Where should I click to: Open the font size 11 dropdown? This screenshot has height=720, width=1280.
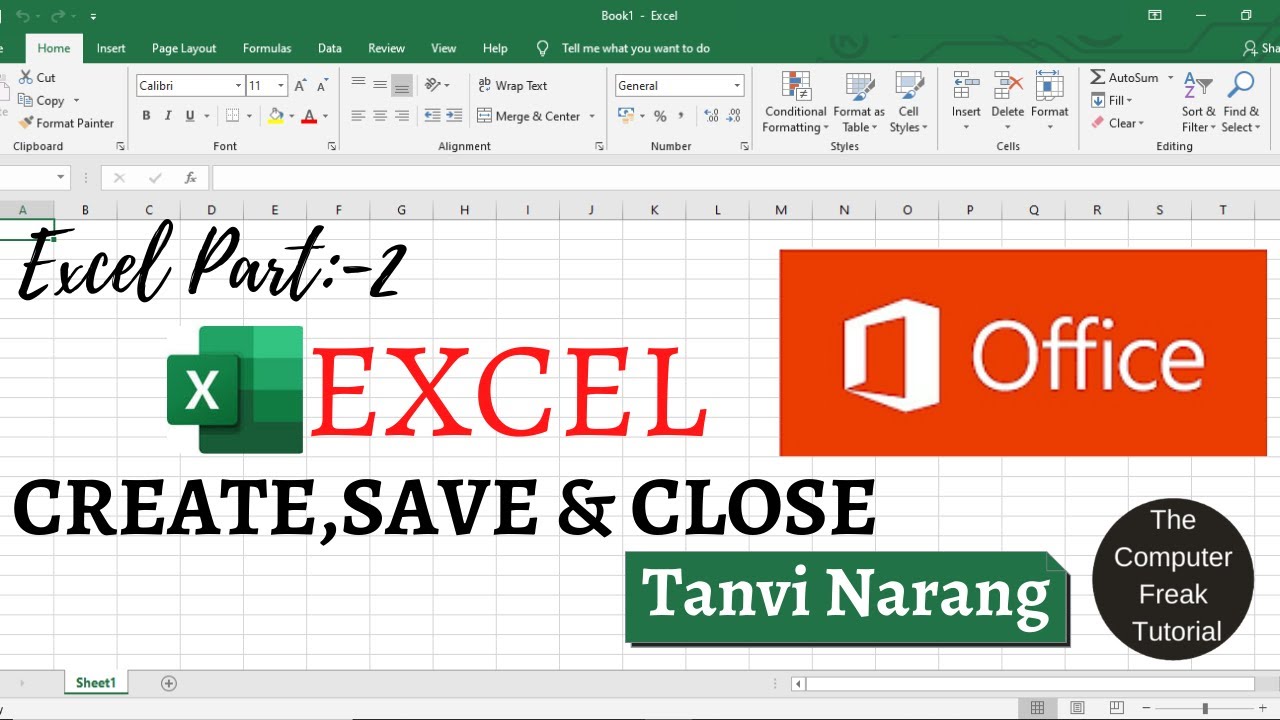(x=281, y=86)
